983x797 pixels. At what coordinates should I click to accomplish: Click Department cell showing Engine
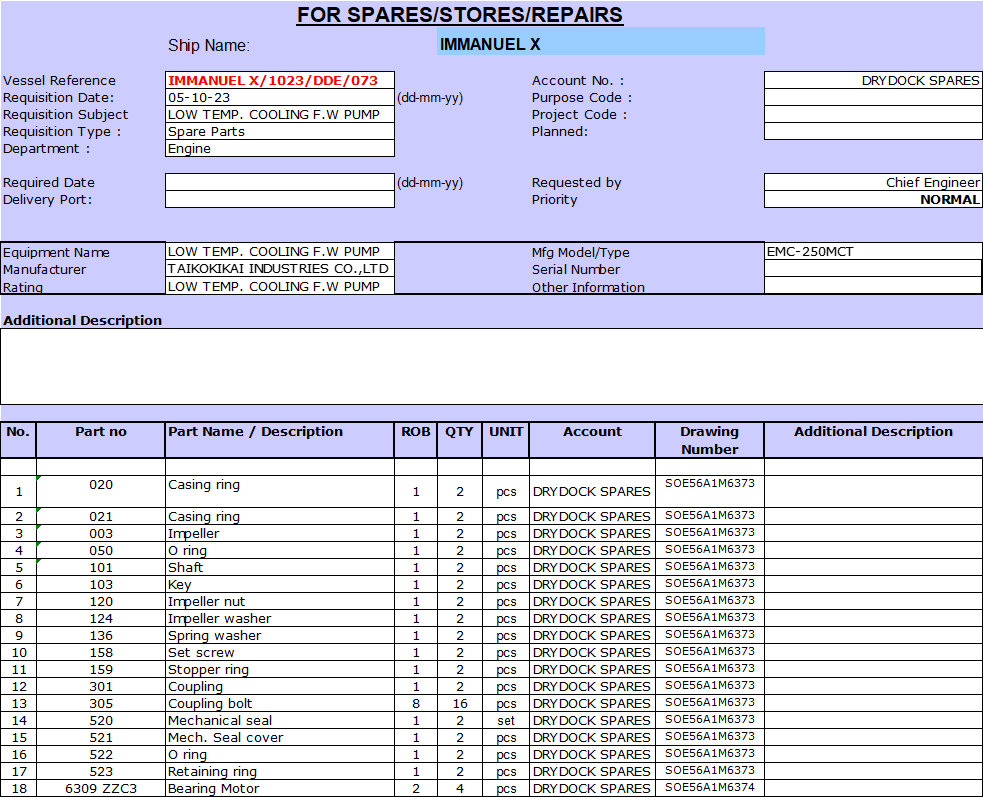point(280,148)
